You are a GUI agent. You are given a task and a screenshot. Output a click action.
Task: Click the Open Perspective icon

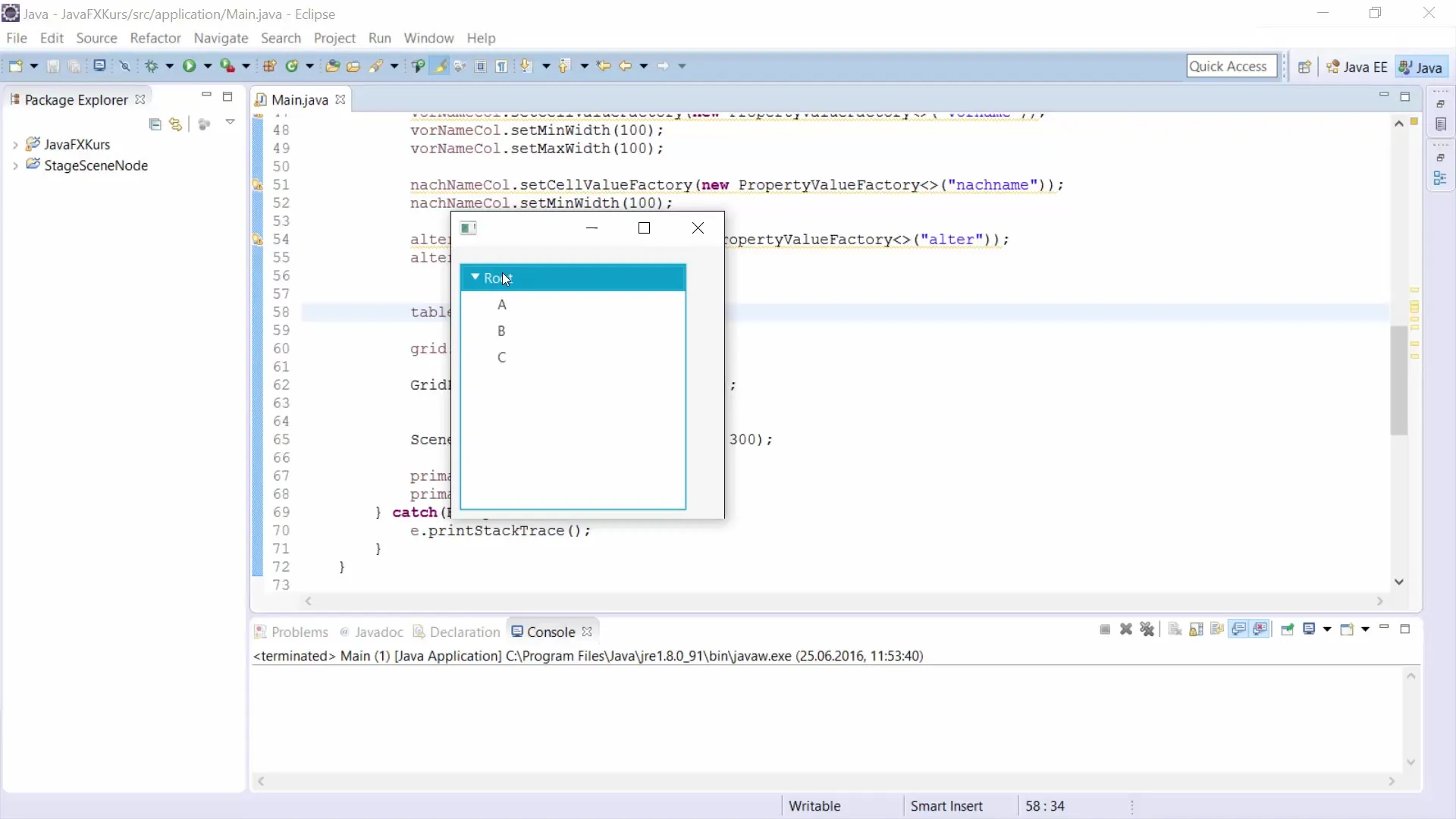(1304, 67)
